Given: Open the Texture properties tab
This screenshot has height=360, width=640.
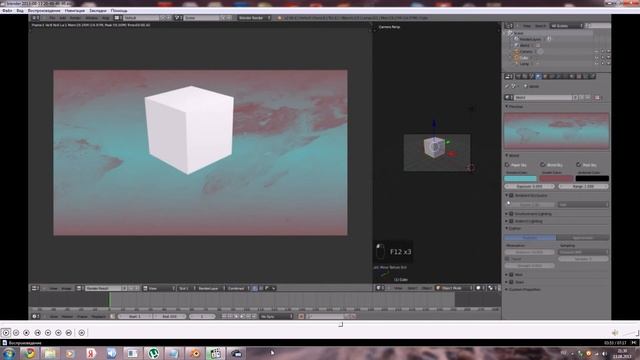Looking at the screenshot, I should click(579, 76).
